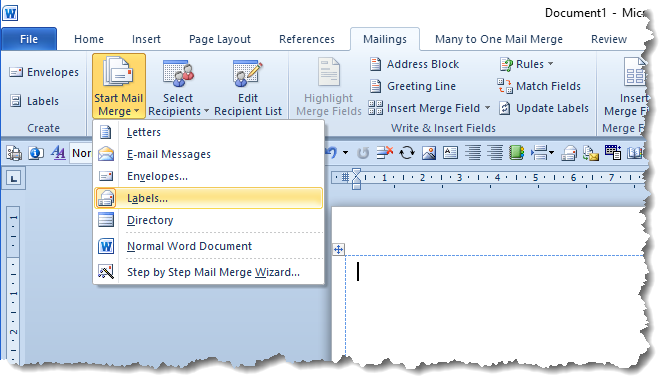This screenshot has height=387, width=670.
Task: Click the table move handle cross icon
Action: (x=338, y=249)
